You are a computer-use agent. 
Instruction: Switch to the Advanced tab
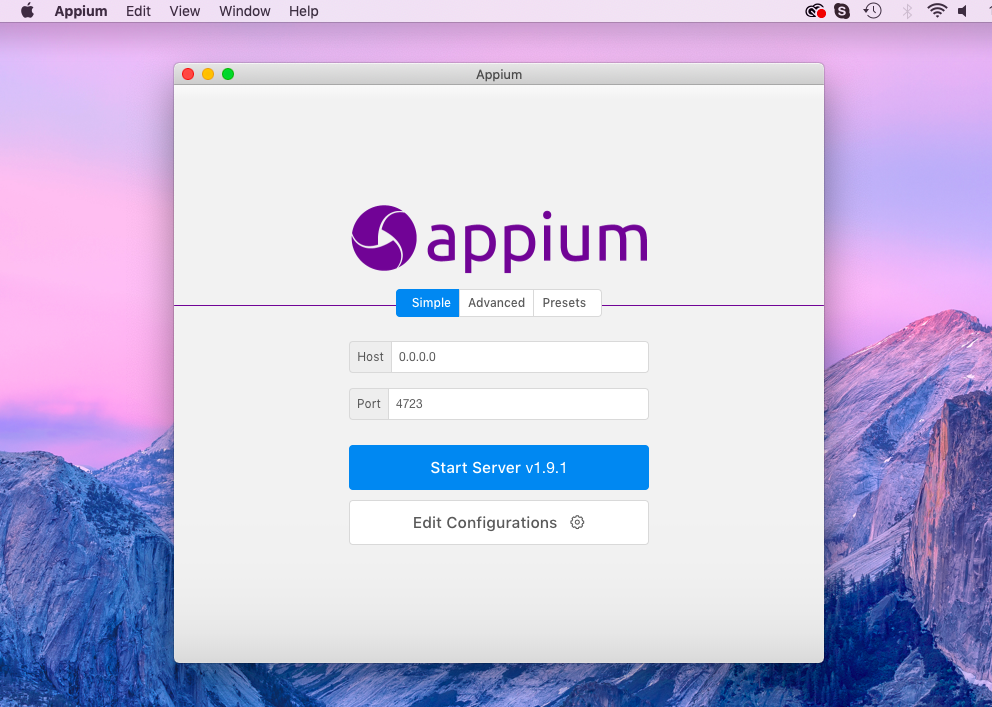tap(497, 303)
